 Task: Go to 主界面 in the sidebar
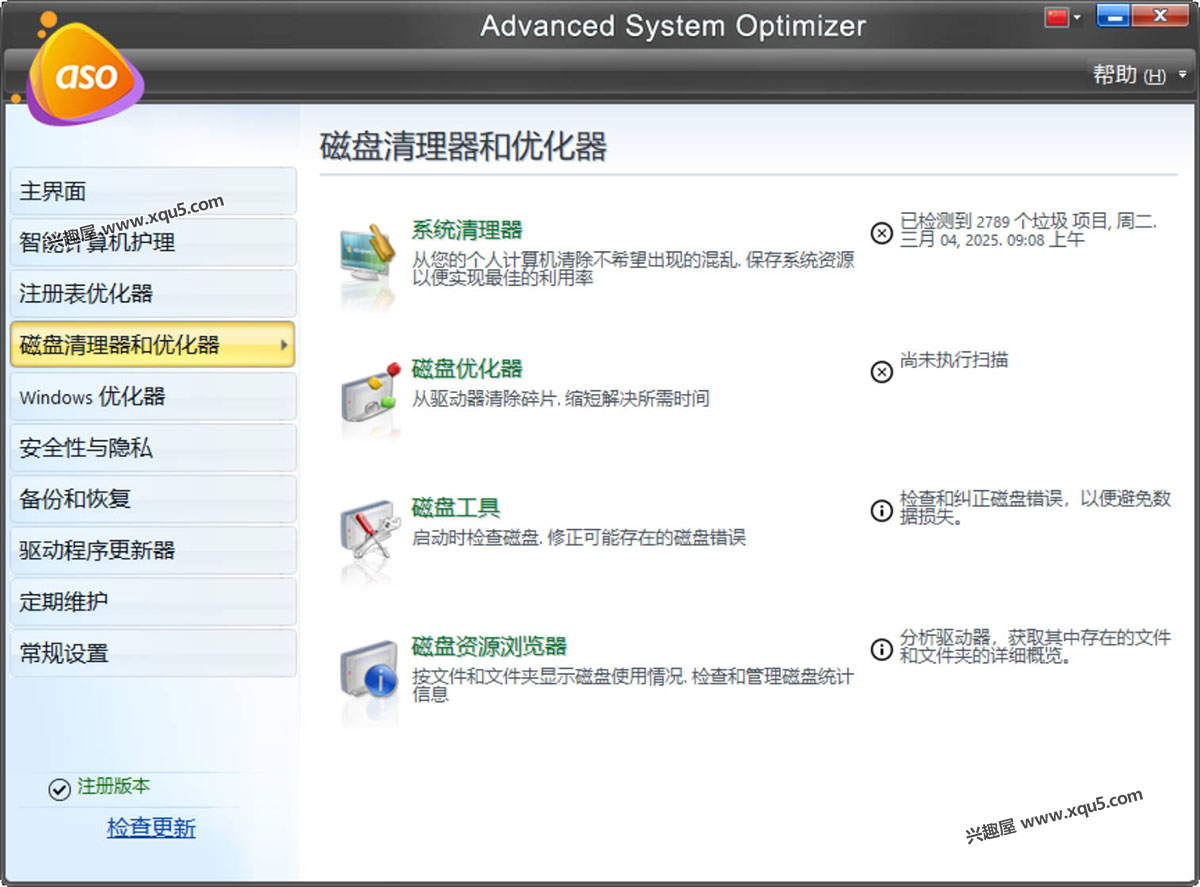point(153,191)
